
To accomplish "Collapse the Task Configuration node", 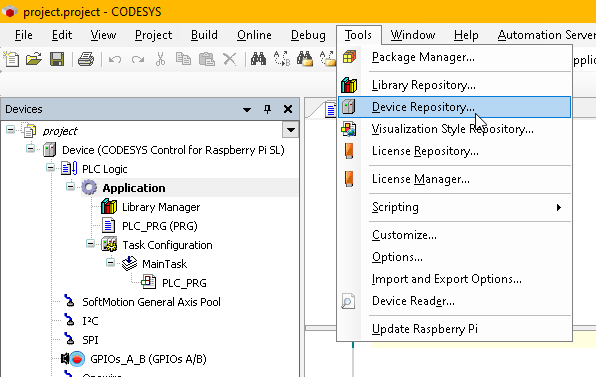I will click(90, 243).
